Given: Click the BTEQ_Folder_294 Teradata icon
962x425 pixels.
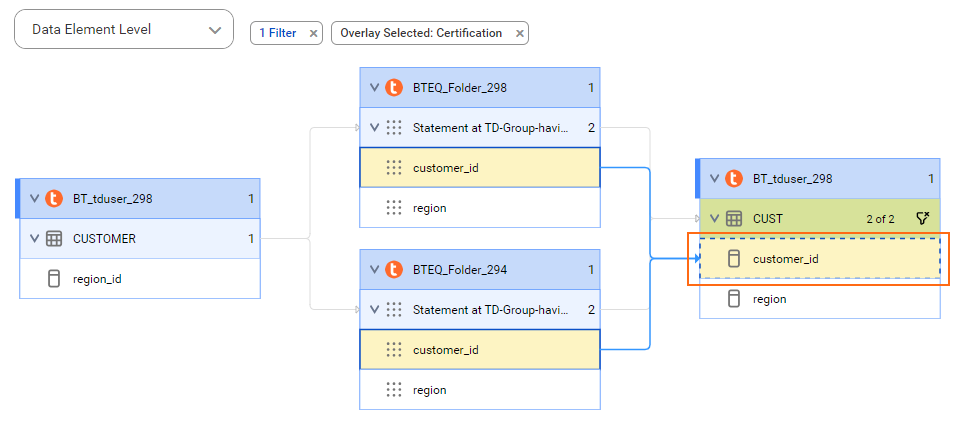Looking at the screenshot, I should tap(394, 269).
